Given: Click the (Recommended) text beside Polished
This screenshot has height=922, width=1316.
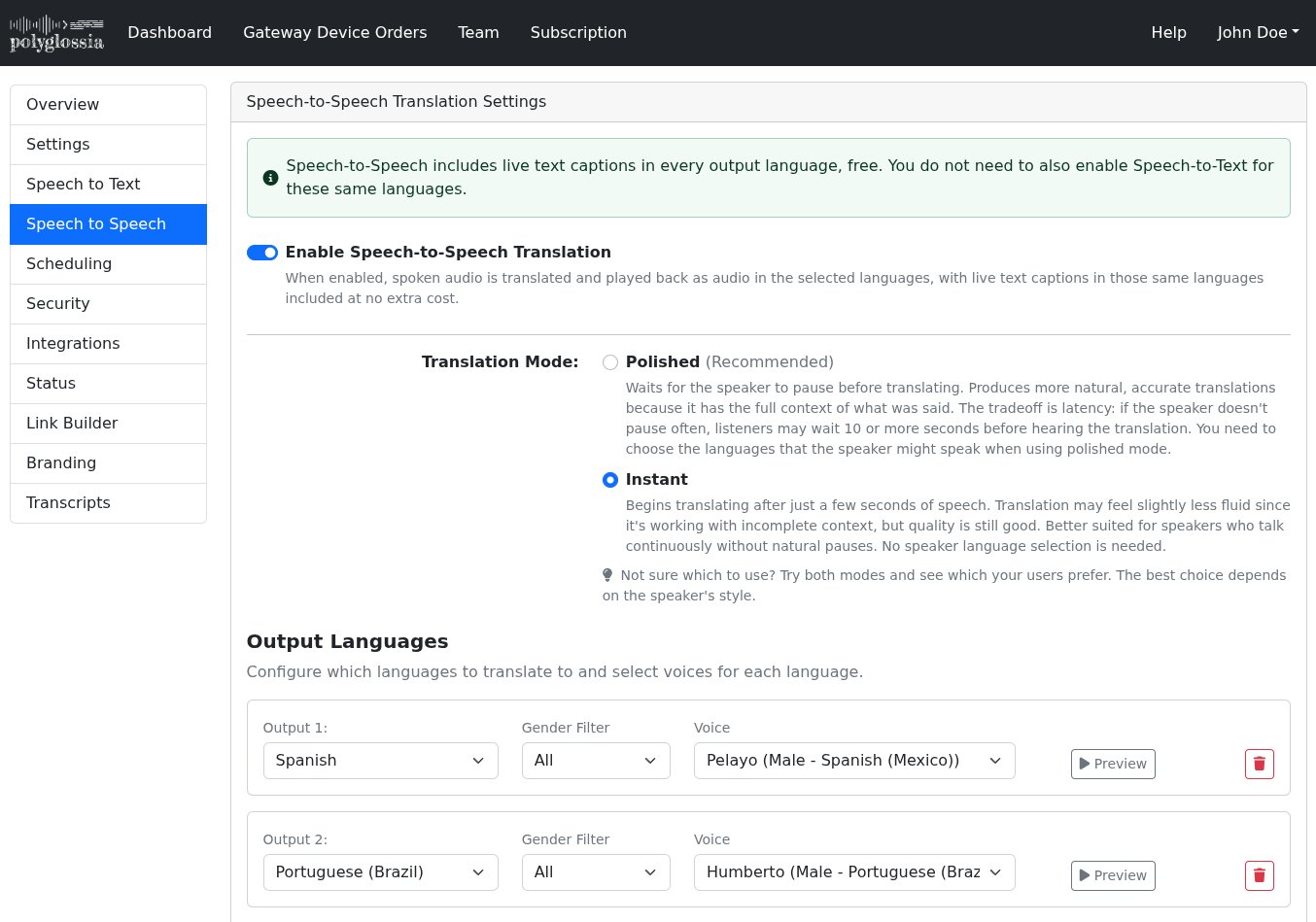Looking at the screenshot, I should click(x=770, y=362).
